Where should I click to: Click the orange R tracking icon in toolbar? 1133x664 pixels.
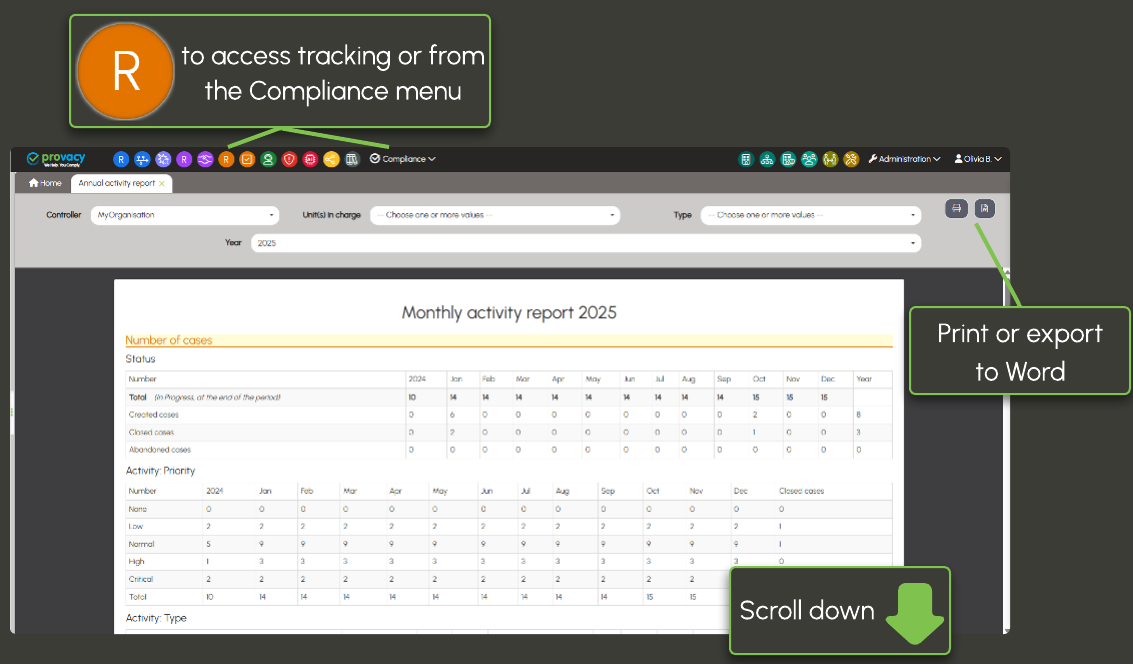coord(226,159)
